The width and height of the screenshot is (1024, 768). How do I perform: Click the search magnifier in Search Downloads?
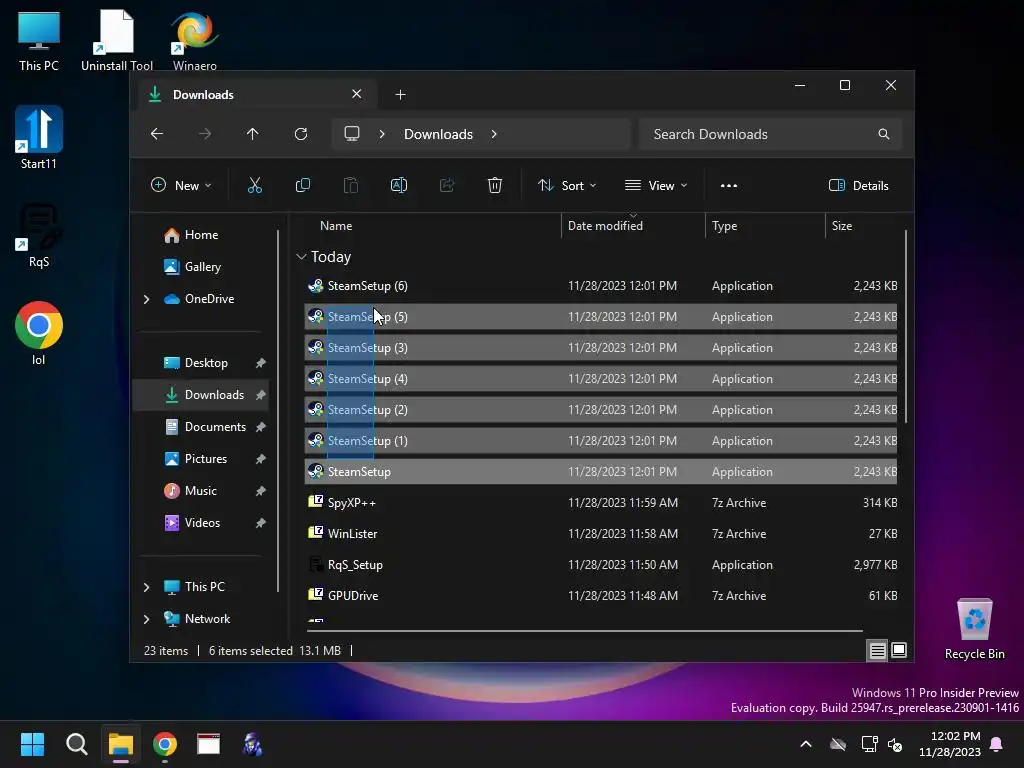click(884, 134)
